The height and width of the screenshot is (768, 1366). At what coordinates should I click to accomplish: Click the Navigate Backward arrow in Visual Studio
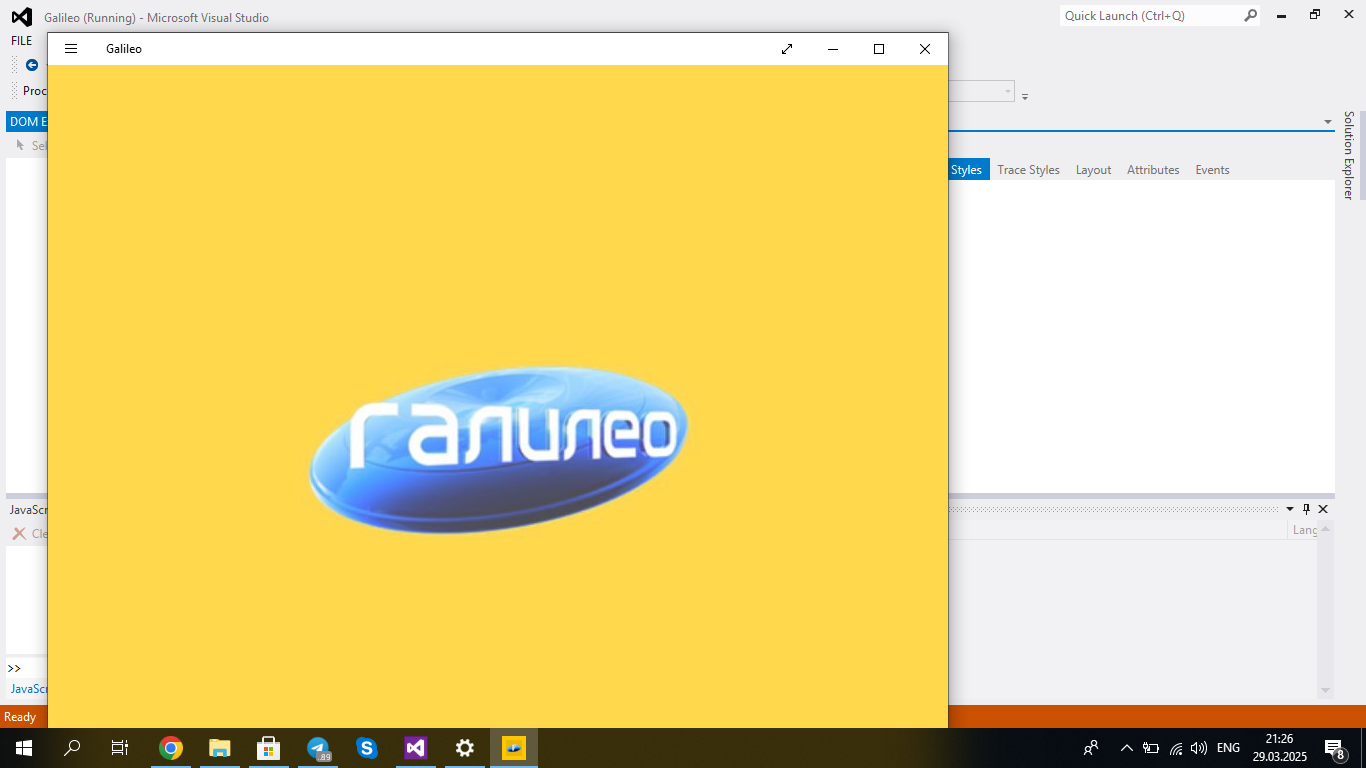point(32,65)
